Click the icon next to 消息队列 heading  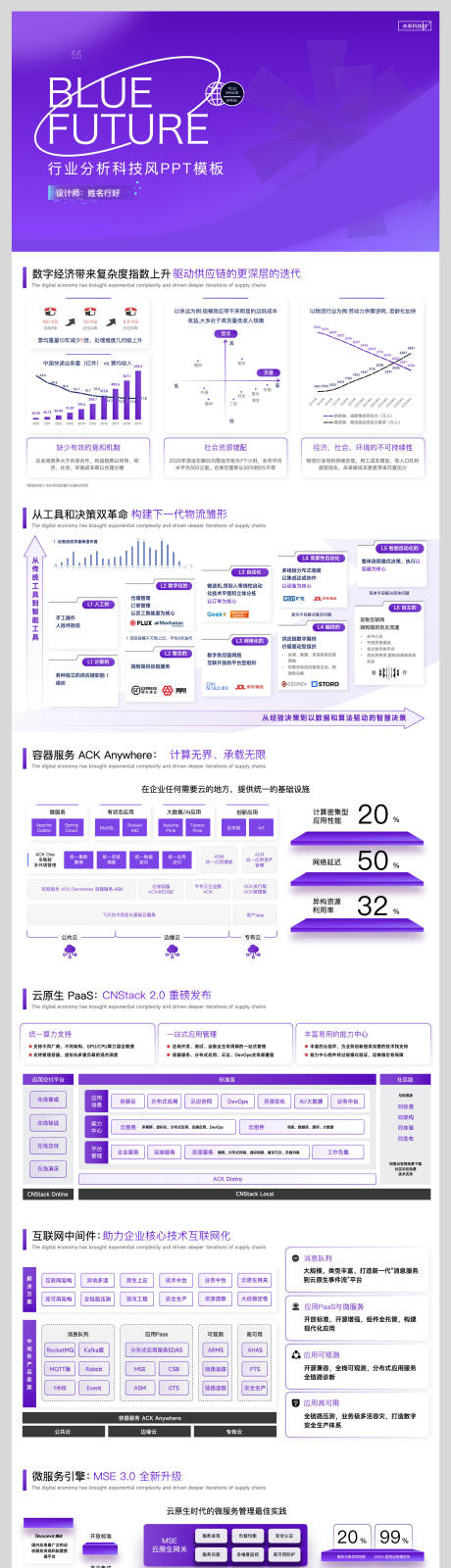pos(295,1257)
